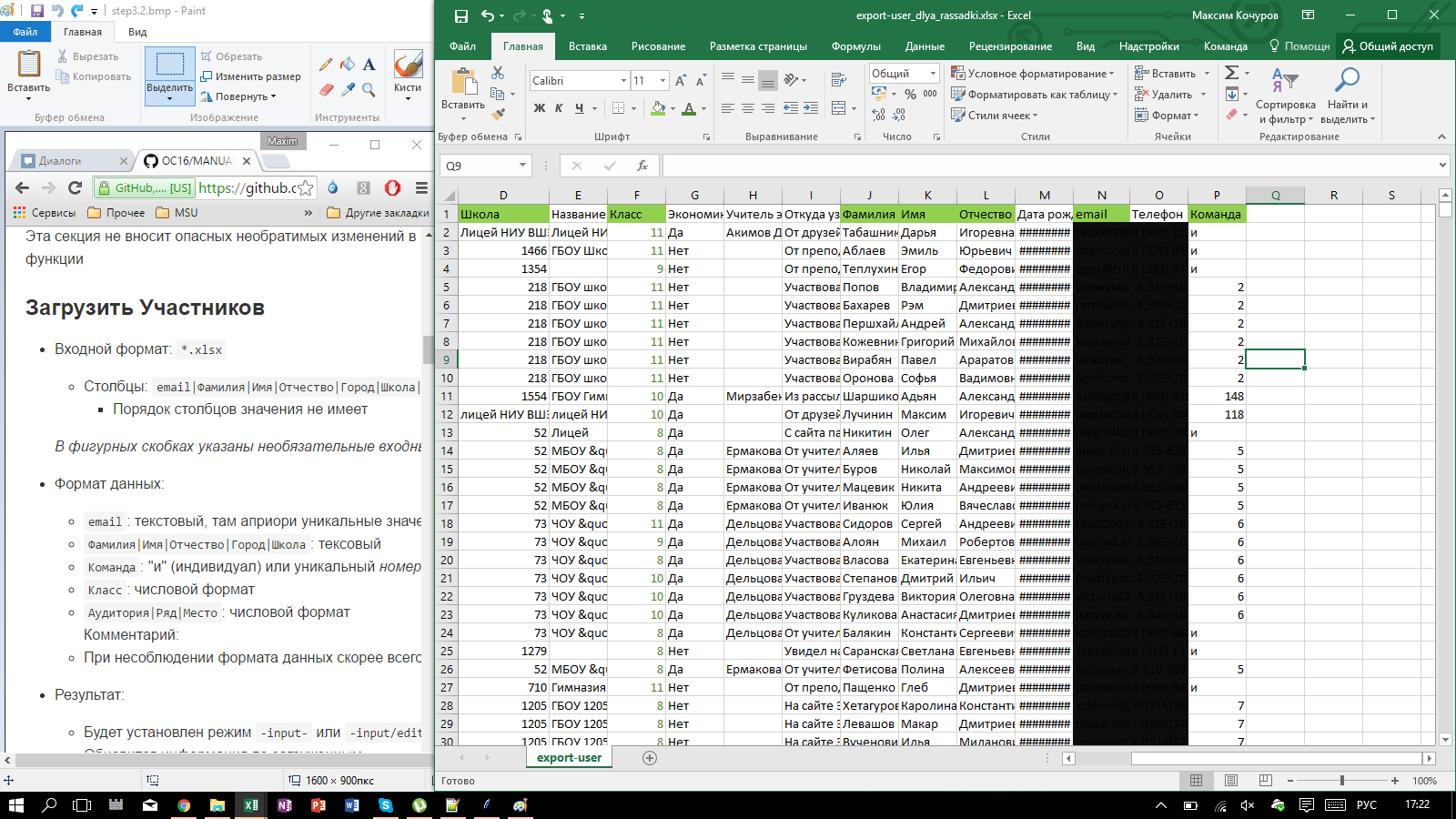The height and width of the screenshot is (819, 1456).
Task: Select the Fill bucket tool in Paint
Action: (348, 65)
